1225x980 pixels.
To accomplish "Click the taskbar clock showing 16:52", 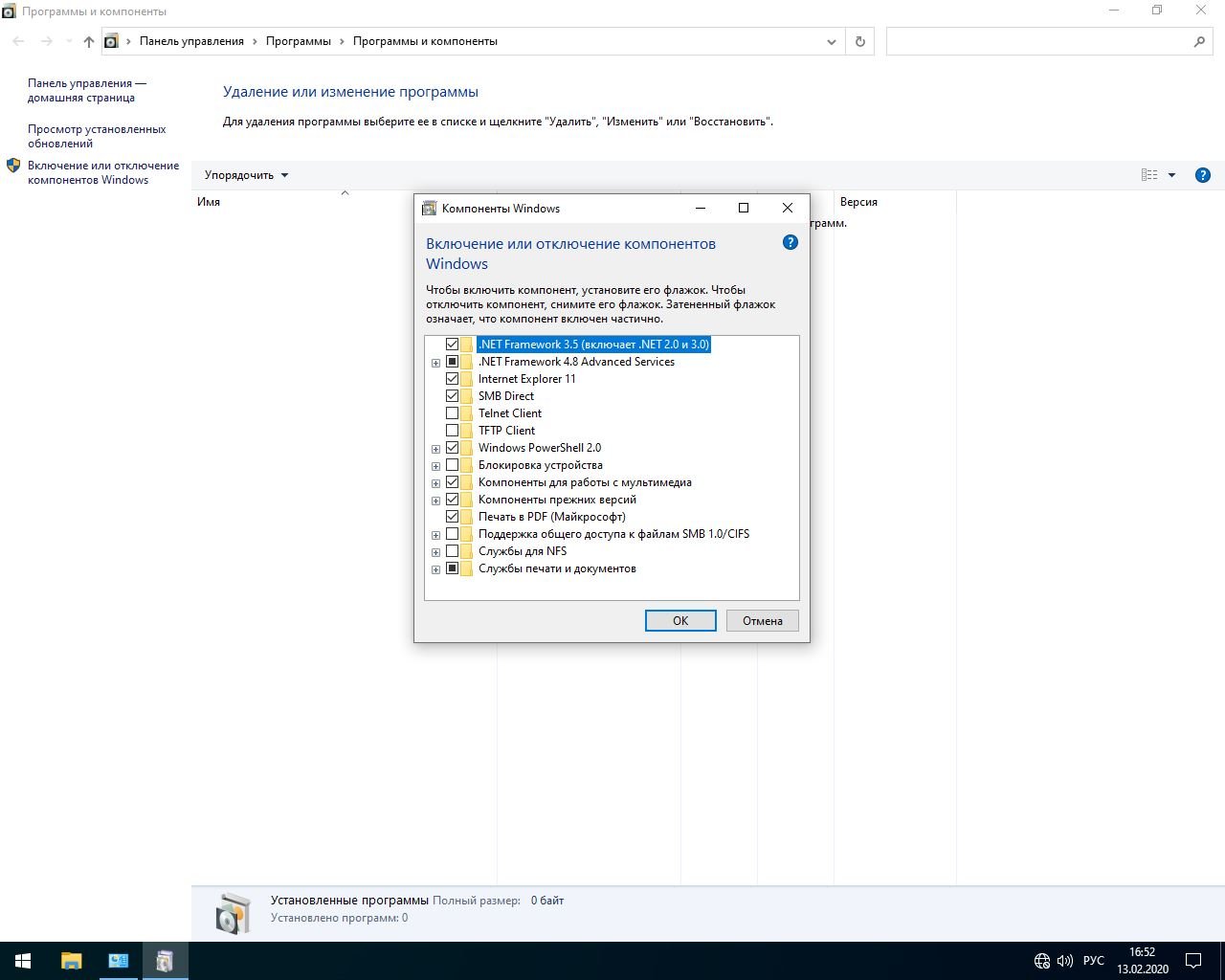I will click(x=1142, y=961).
